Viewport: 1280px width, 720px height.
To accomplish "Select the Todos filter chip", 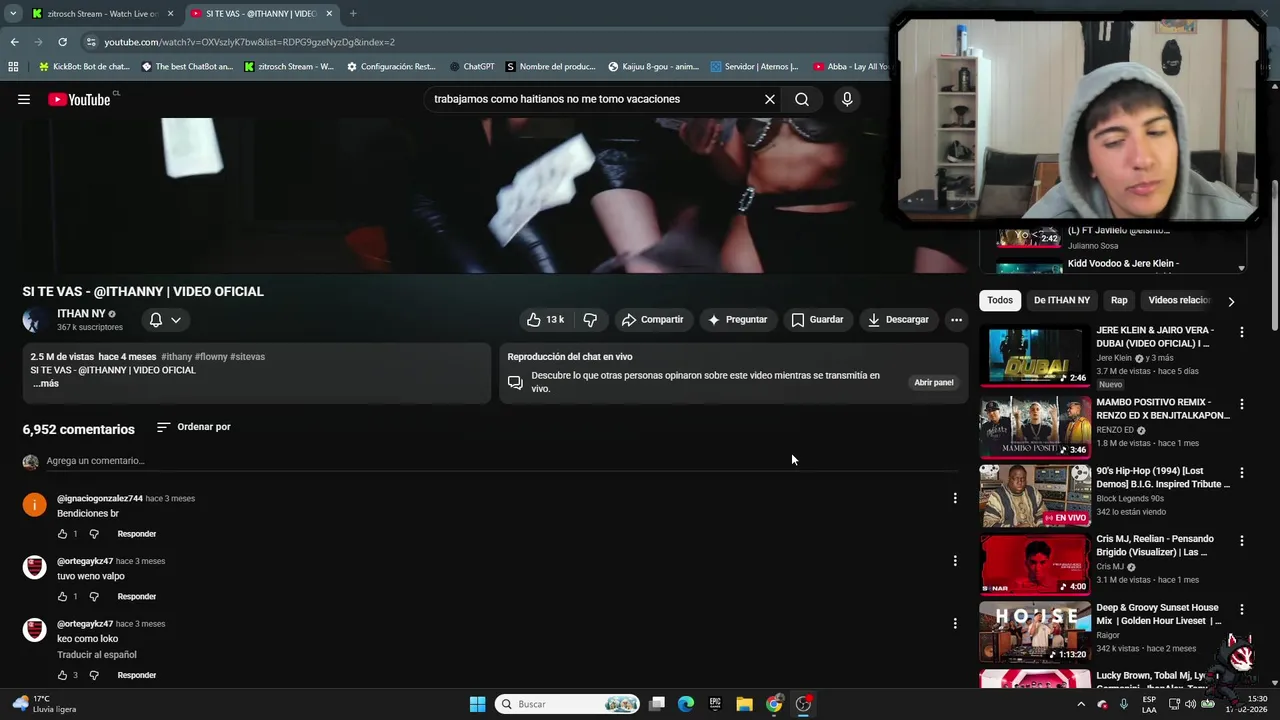I will click(x=1000, y=300).
